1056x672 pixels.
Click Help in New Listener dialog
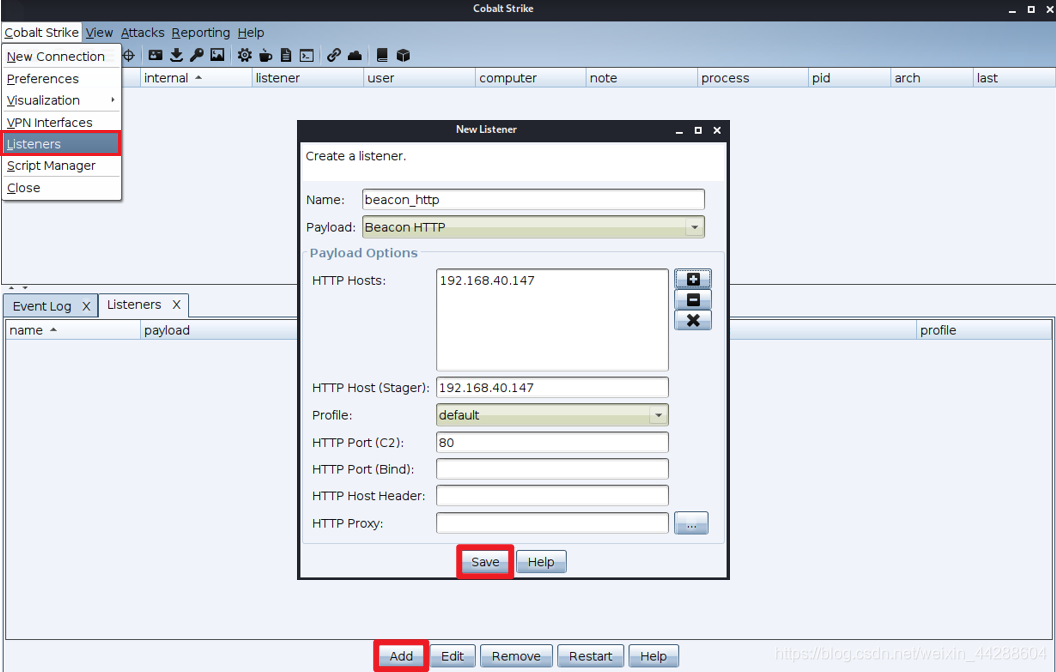pyautogui.click(x=541, y=562)
